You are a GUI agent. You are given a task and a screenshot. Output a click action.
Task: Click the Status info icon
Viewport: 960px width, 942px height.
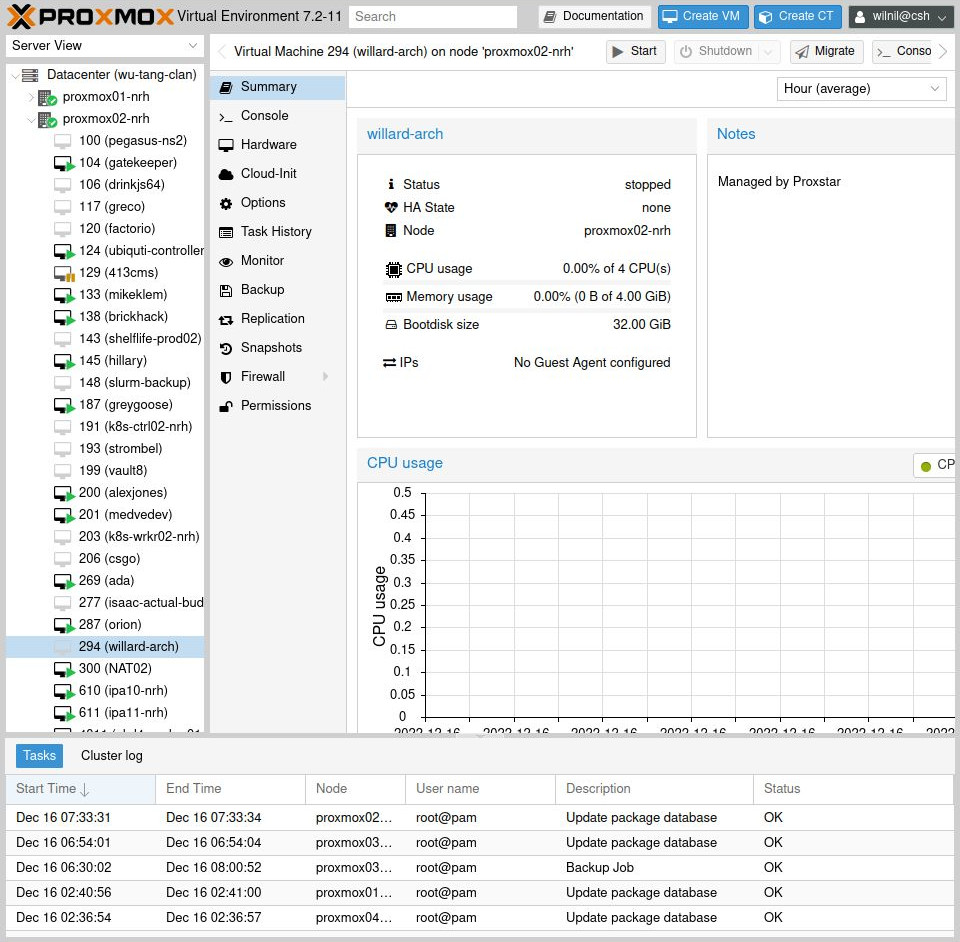click(391, 184)
